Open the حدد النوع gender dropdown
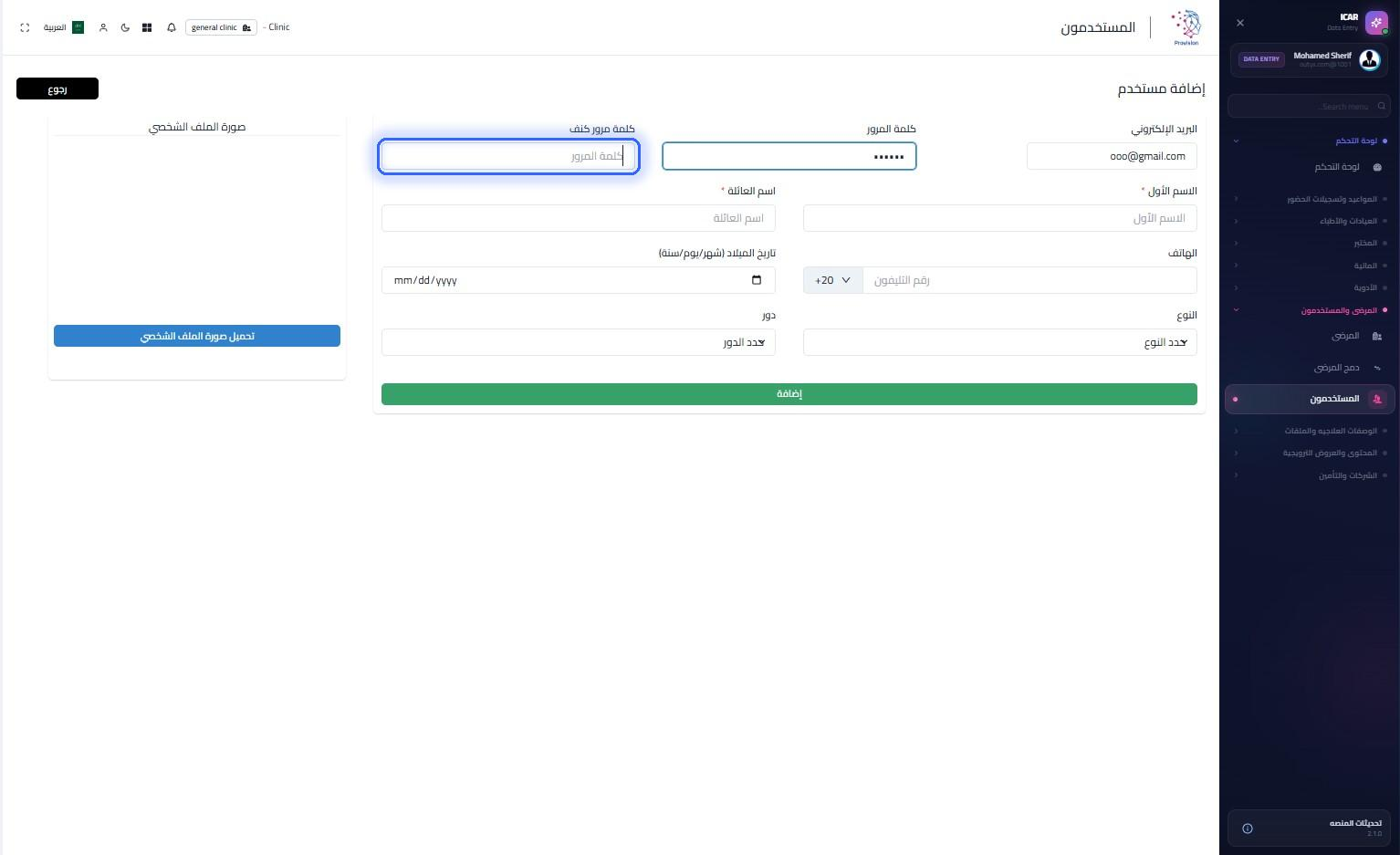 [1000, 342]
